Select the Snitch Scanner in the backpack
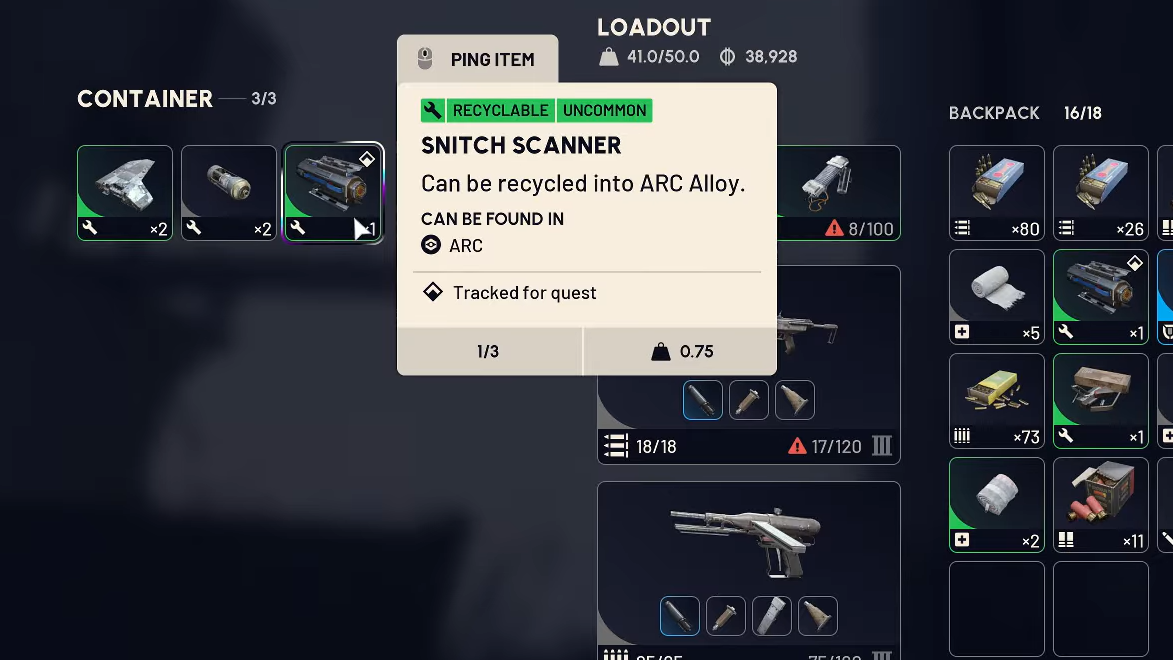 pos(1100,296)
